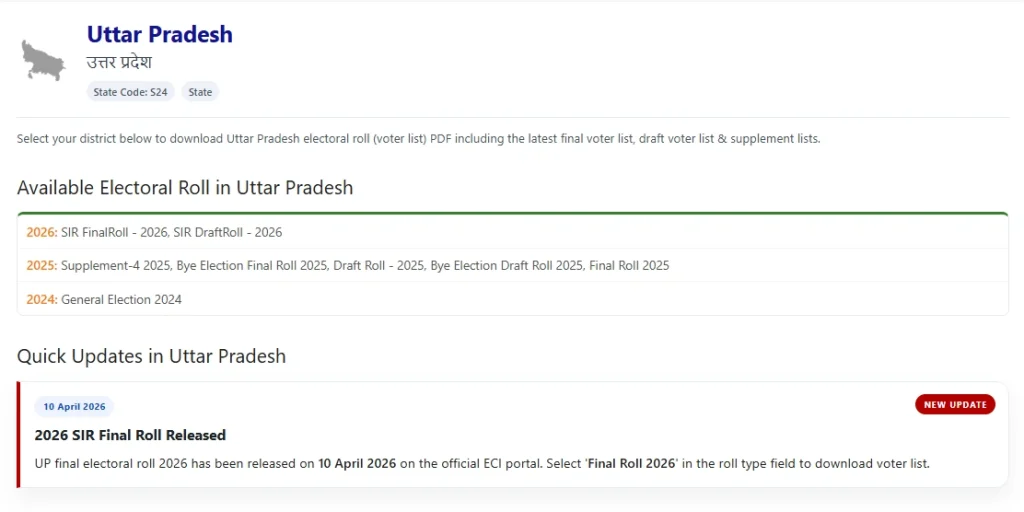The width and height of the screenshot is (1024, 512).
Task: Click the orange 2026 year label
Action: pyautogui.click(x=41, y=232)
